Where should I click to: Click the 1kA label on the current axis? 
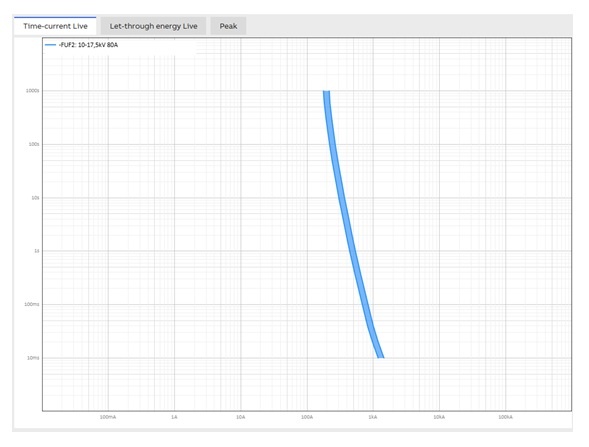coord(373,417)
